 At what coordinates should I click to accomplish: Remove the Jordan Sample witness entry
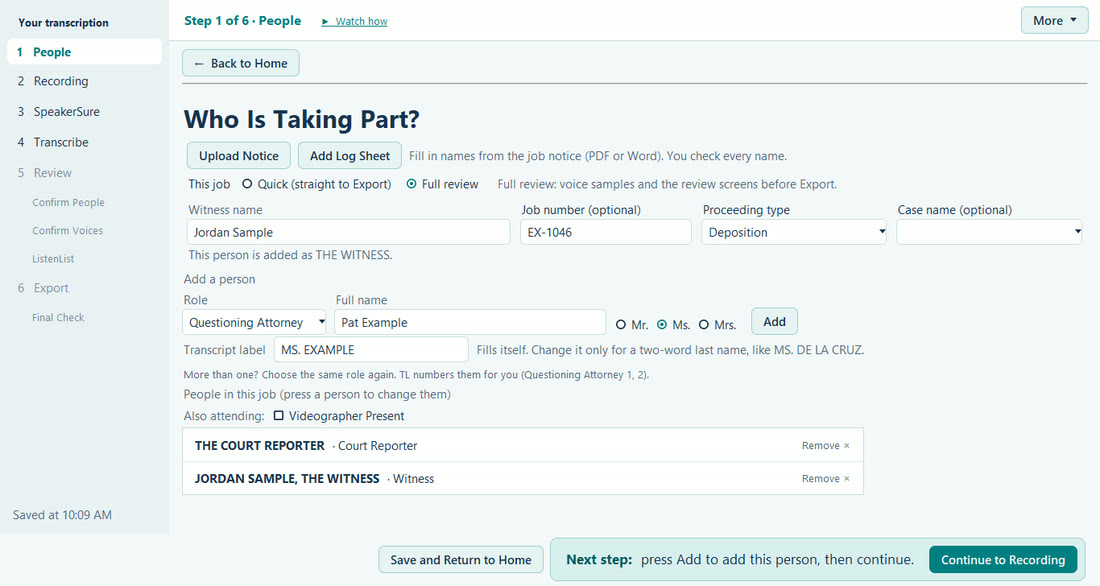pos(826,479)
